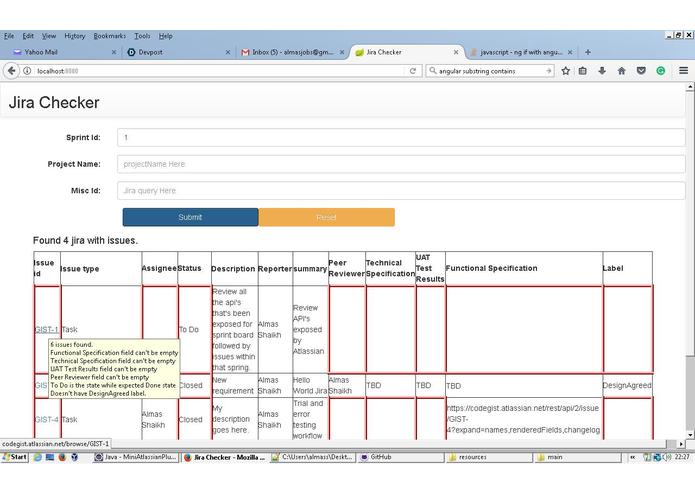Open the File menu
Screen dimensions: 695x494
click(x=9, y=36)
